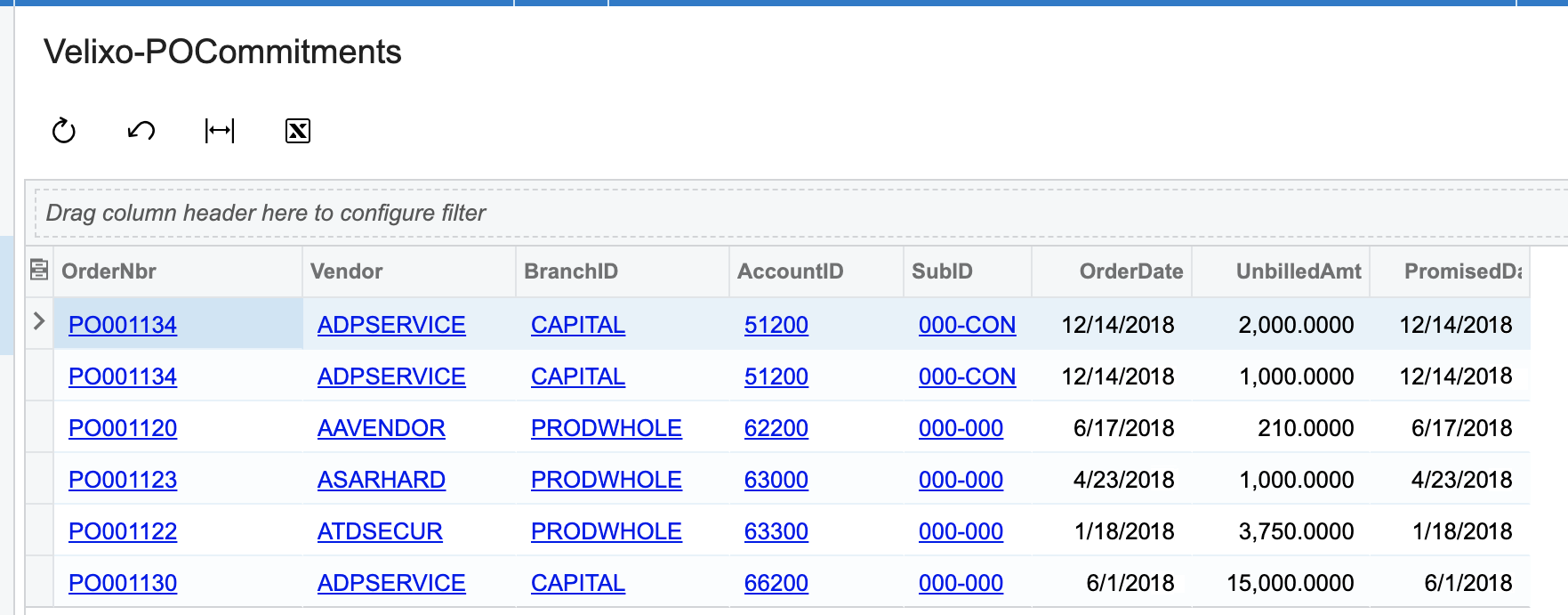Open 000-000 subaccount in PO001120 row
This screenshot has height=615, width=1568.
(961, 428)
